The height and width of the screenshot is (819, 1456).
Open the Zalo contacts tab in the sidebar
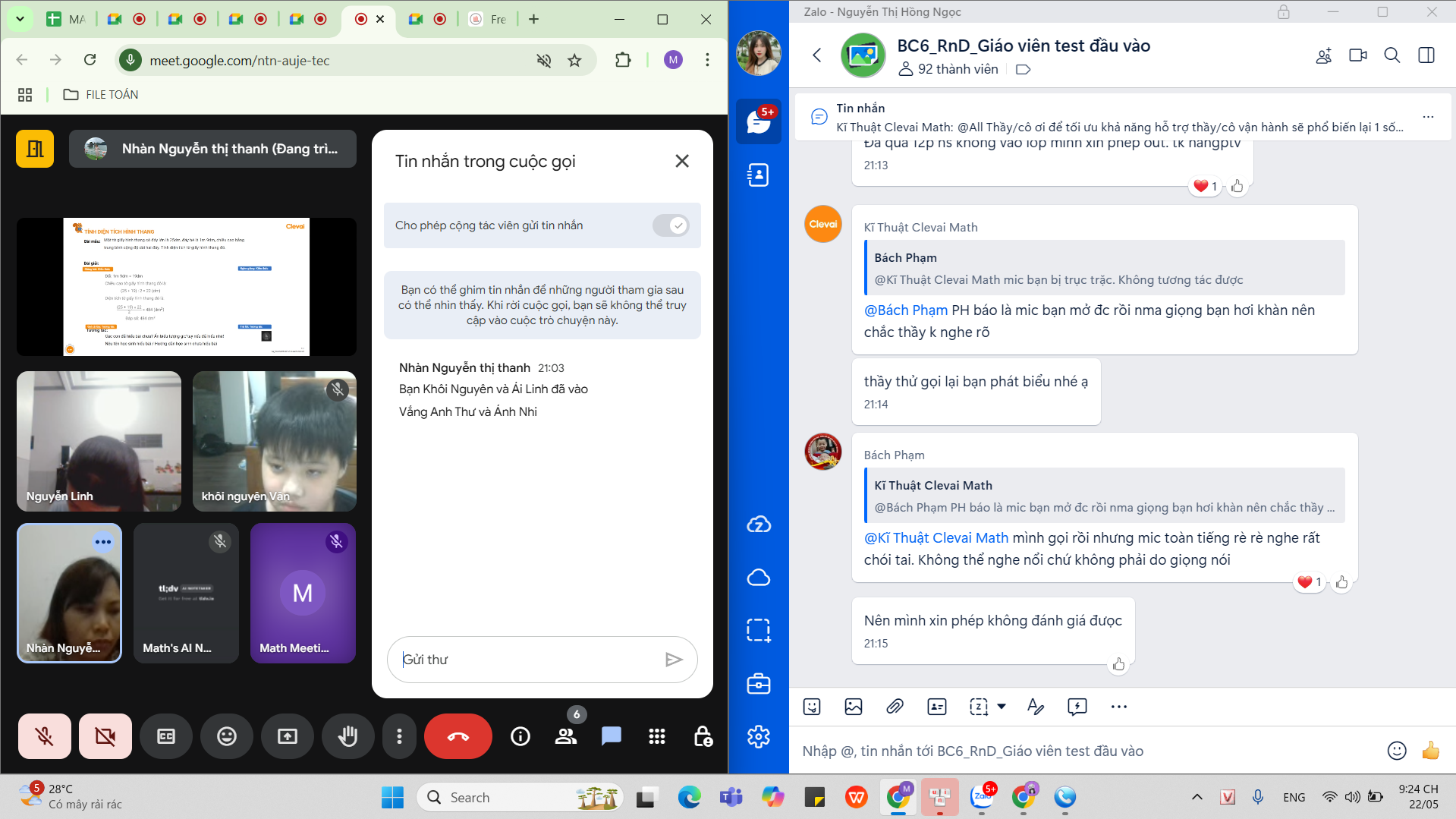pos(759,175)
